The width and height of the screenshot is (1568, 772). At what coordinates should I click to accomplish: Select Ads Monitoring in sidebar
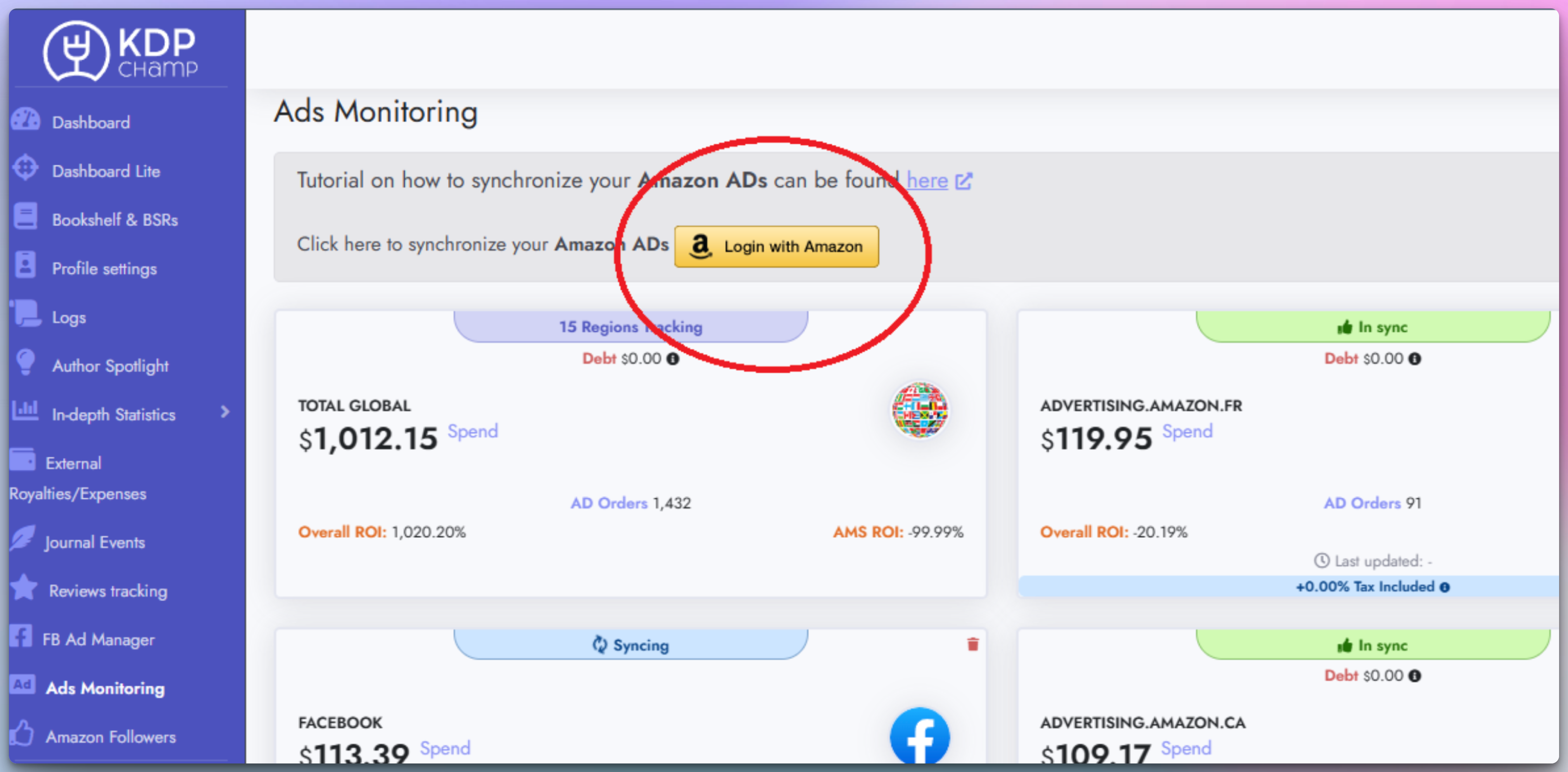click(x=105, y=689)
